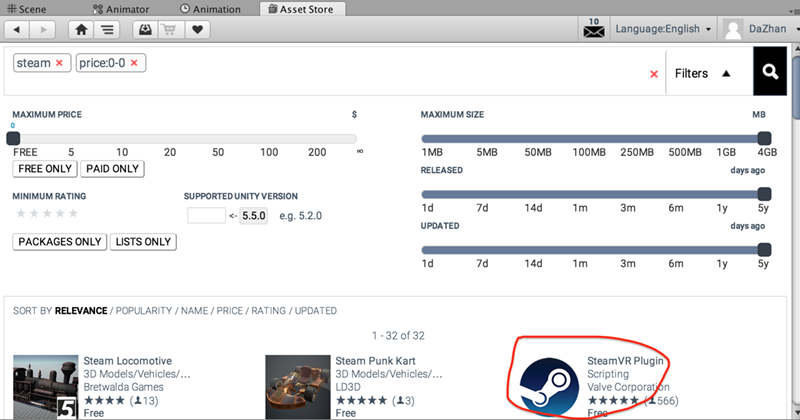Toggle the PAID ONLY filter
Viewport: 800px width, 420px height.
[x=112, y=169]
